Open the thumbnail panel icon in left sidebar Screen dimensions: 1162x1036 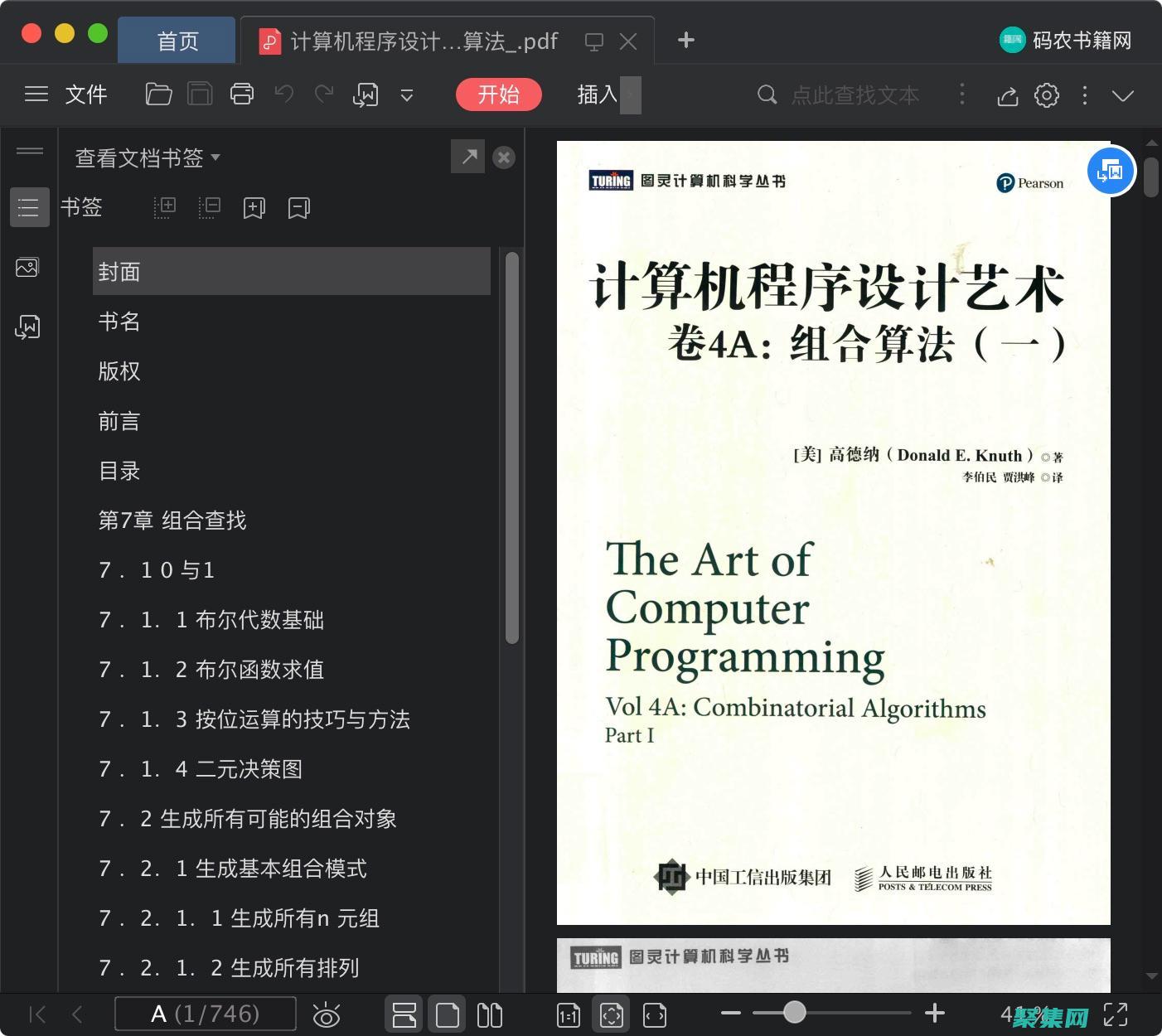[x=27, y=267]
